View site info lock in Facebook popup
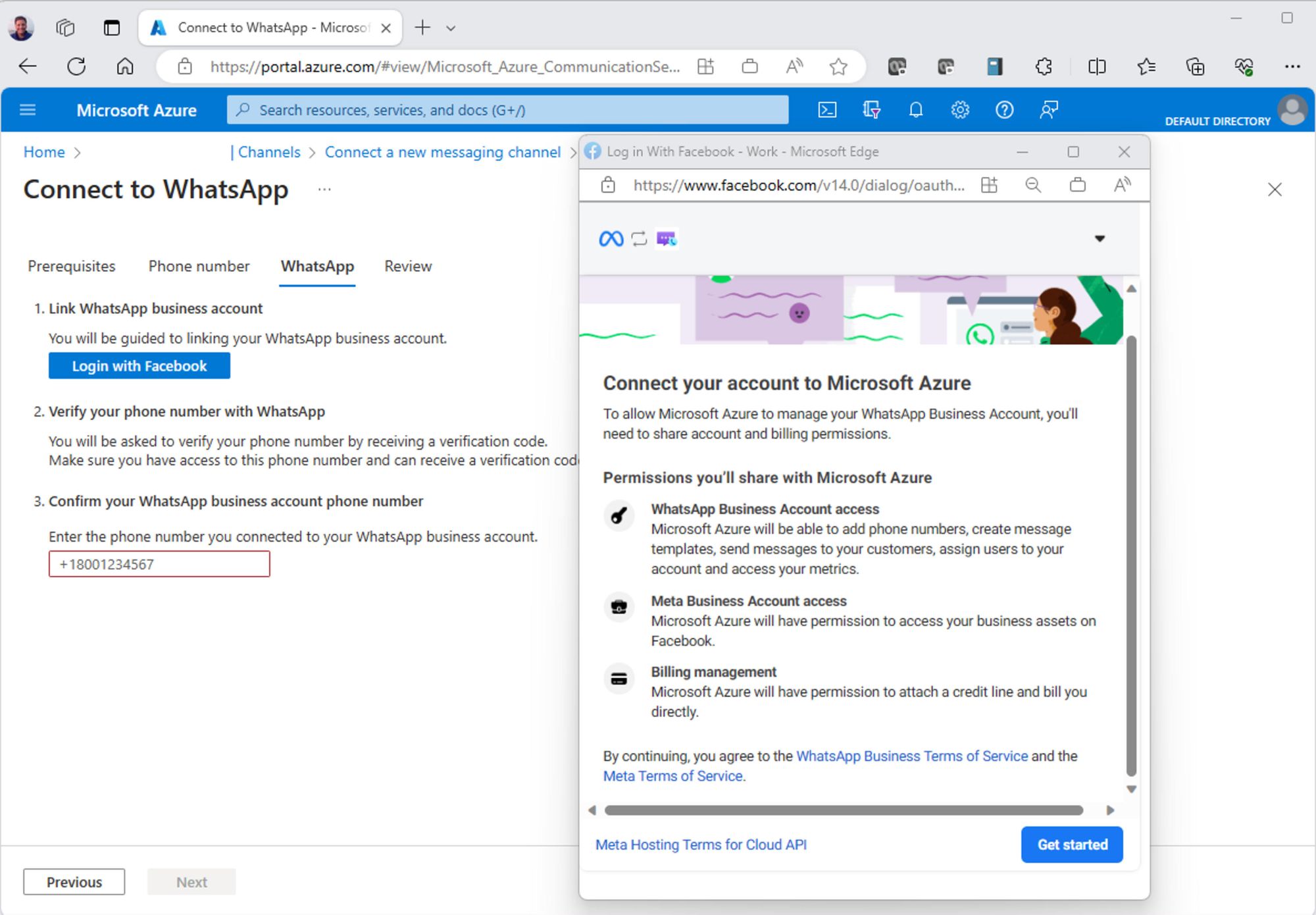This screenshot has height=915, width=1316. pyautogui.click(x=608, y=186)
